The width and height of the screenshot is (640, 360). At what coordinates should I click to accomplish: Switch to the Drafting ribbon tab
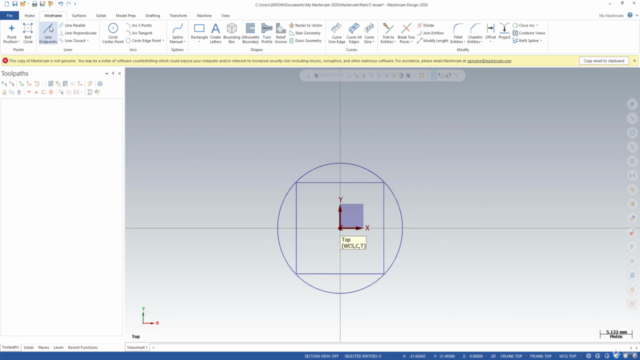click(153, 16)
